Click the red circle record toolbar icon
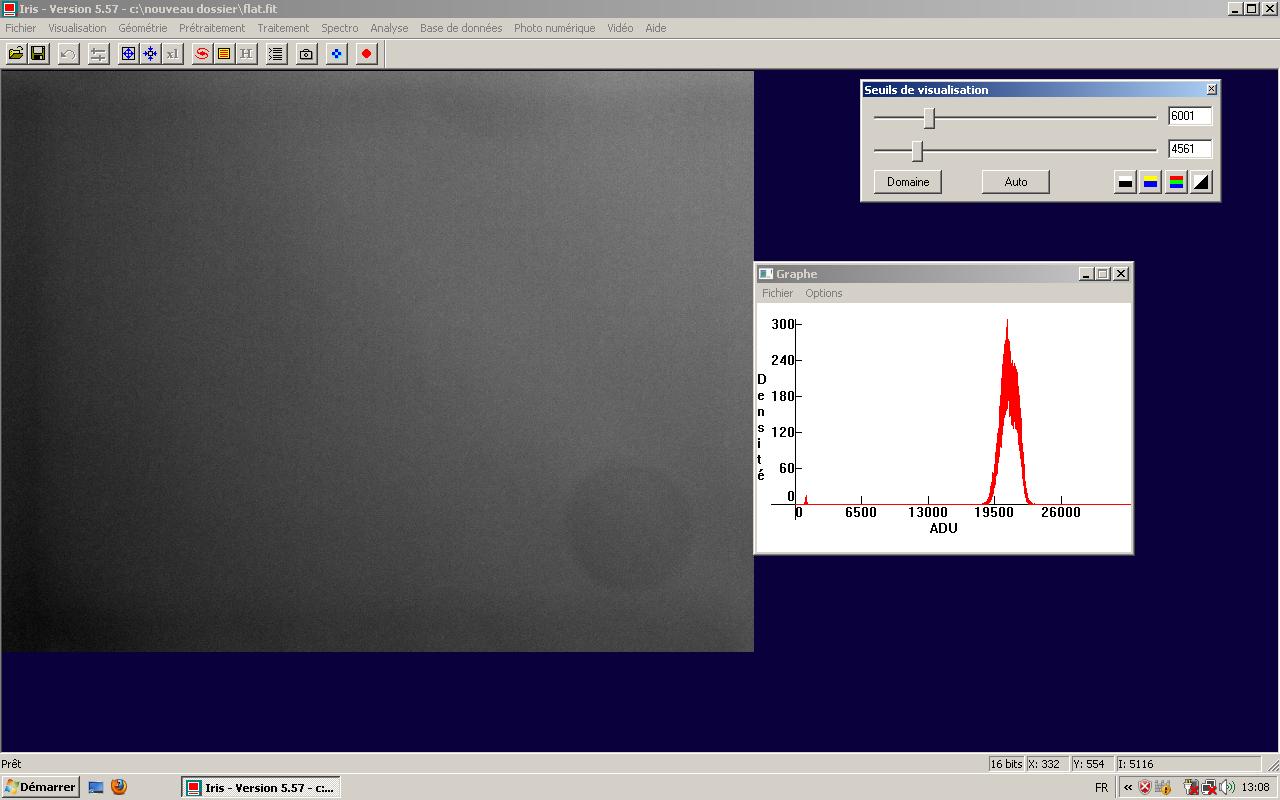1280x800 pixels. click(366, 54)
